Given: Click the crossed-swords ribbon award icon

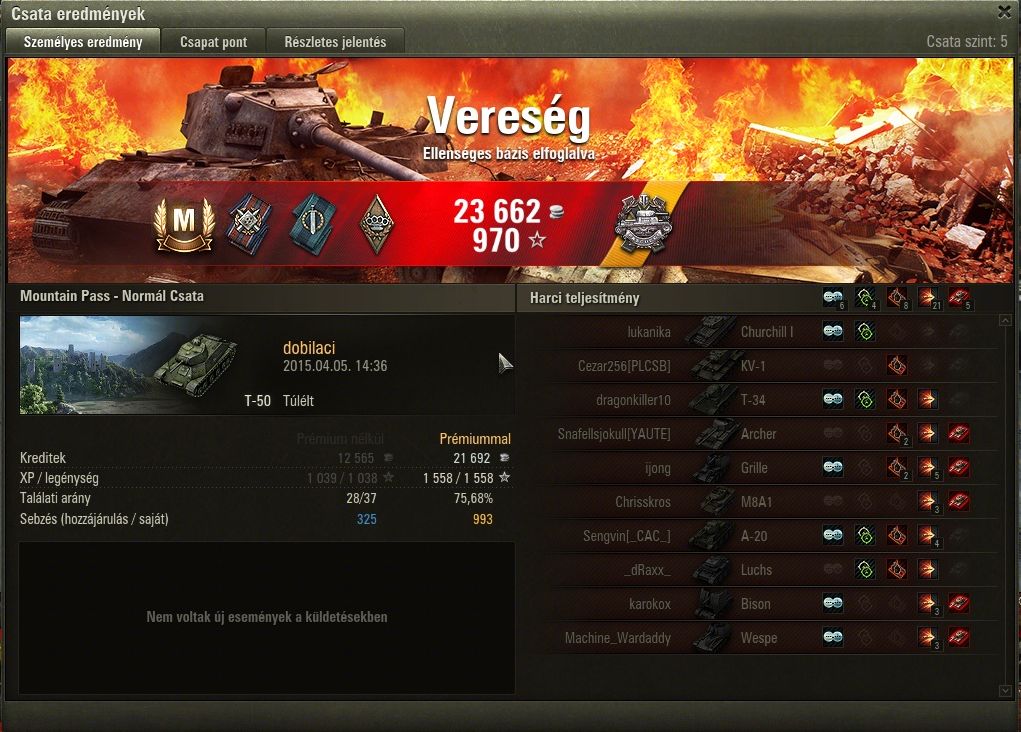Looking at the screenshot, I should tap(250, 223).
